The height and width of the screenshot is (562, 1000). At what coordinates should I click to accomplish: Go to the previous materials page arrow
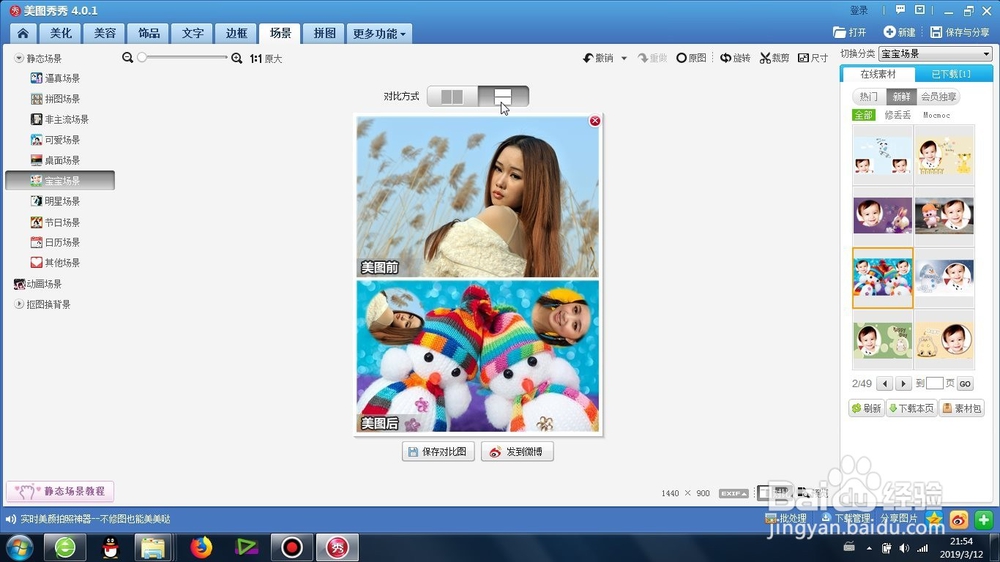tap(884, 383)
